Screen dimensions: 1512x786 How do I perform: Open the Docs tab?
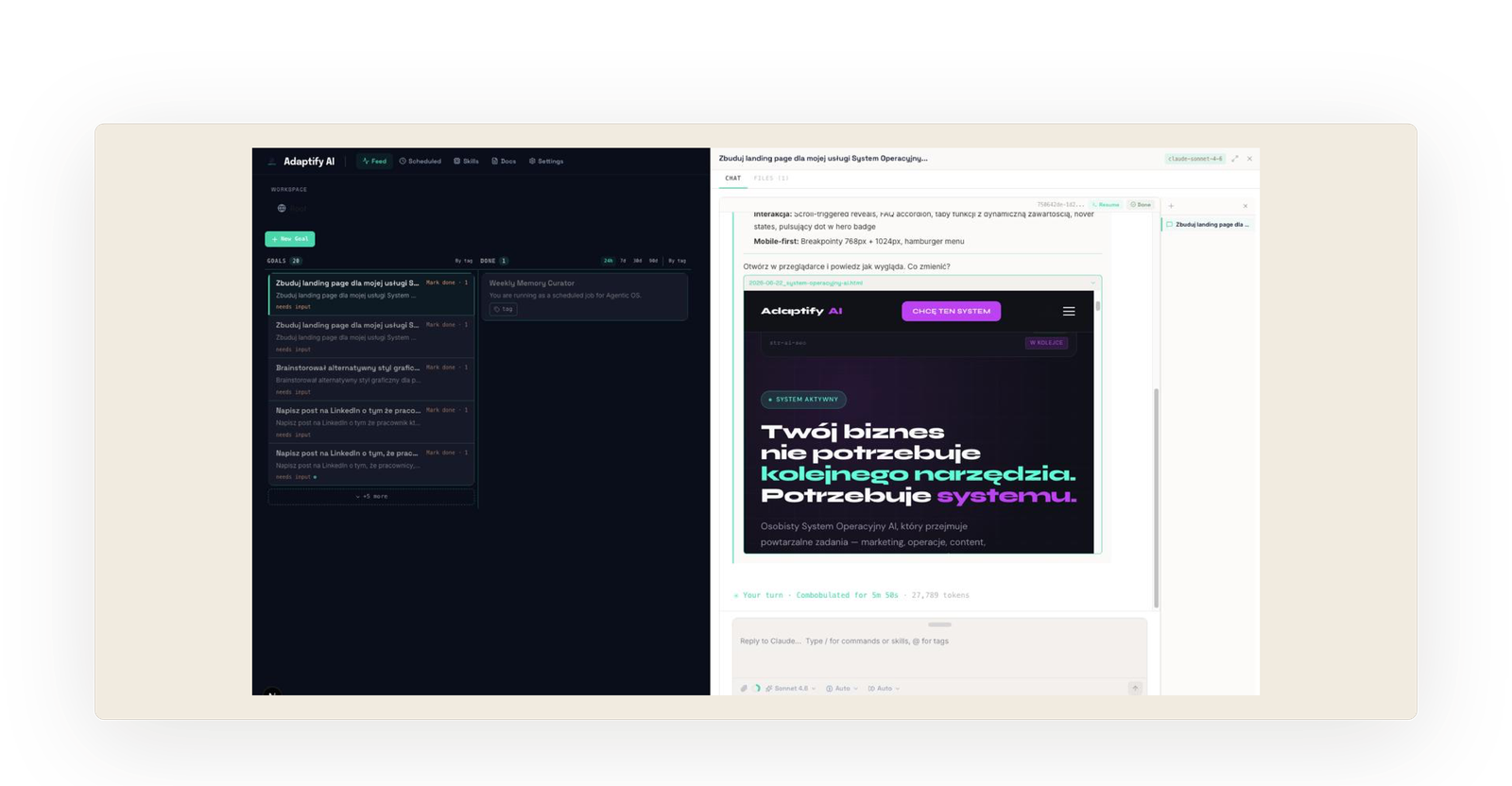(x=504, y=162)
